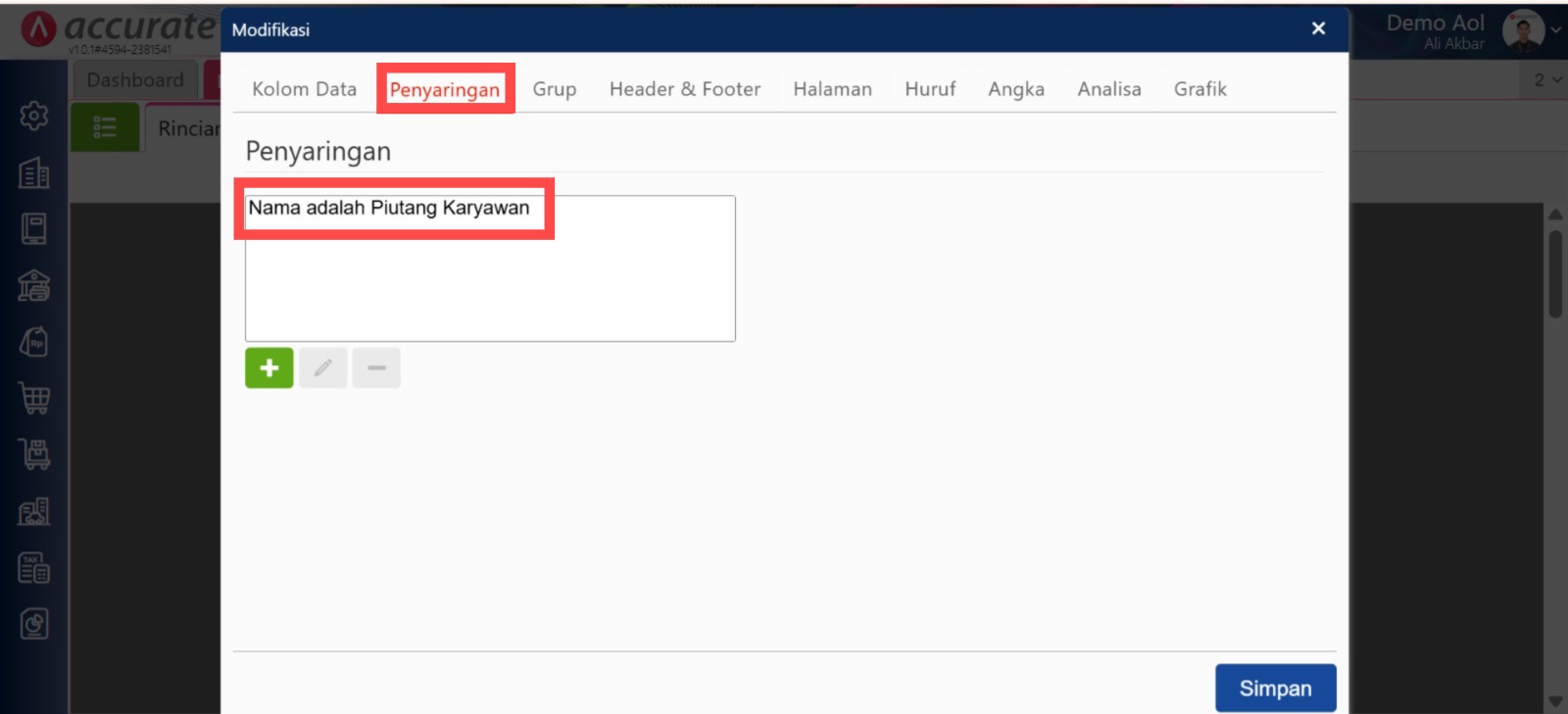Open the purchase trolley sidebar icon
This screenshot has width=1568, height=714.
[34, 453]
